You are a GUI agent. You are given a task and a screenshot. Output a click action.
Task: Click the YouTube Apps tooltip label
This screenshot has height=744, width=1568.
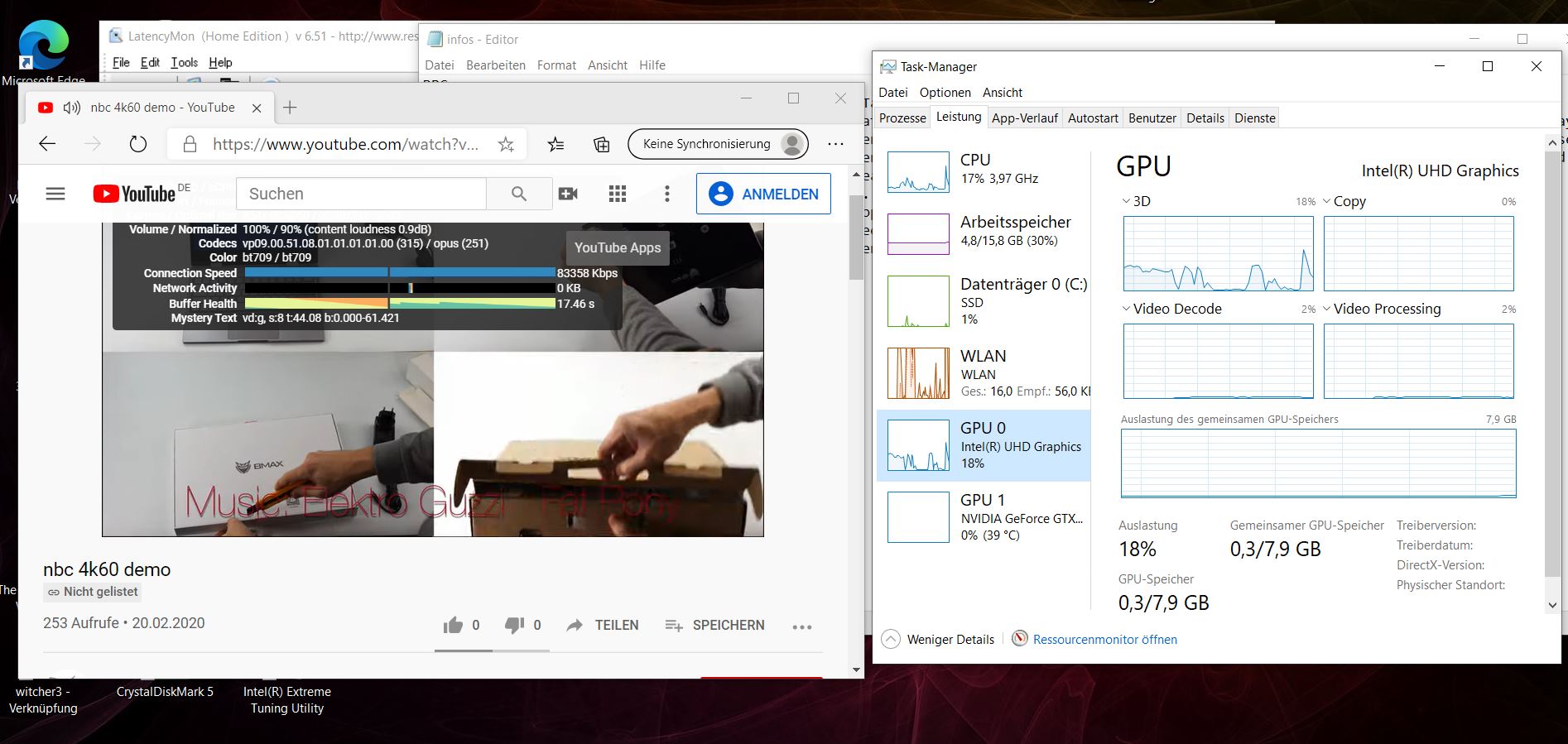tap(618, 247)
